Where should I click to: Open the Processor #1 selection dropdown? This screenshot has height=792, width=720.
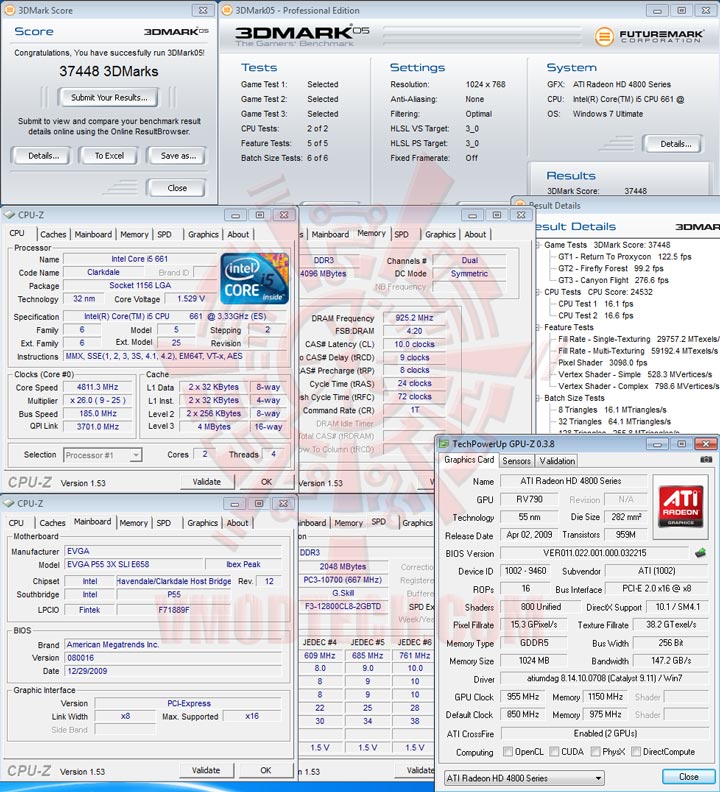click(135, 455)
